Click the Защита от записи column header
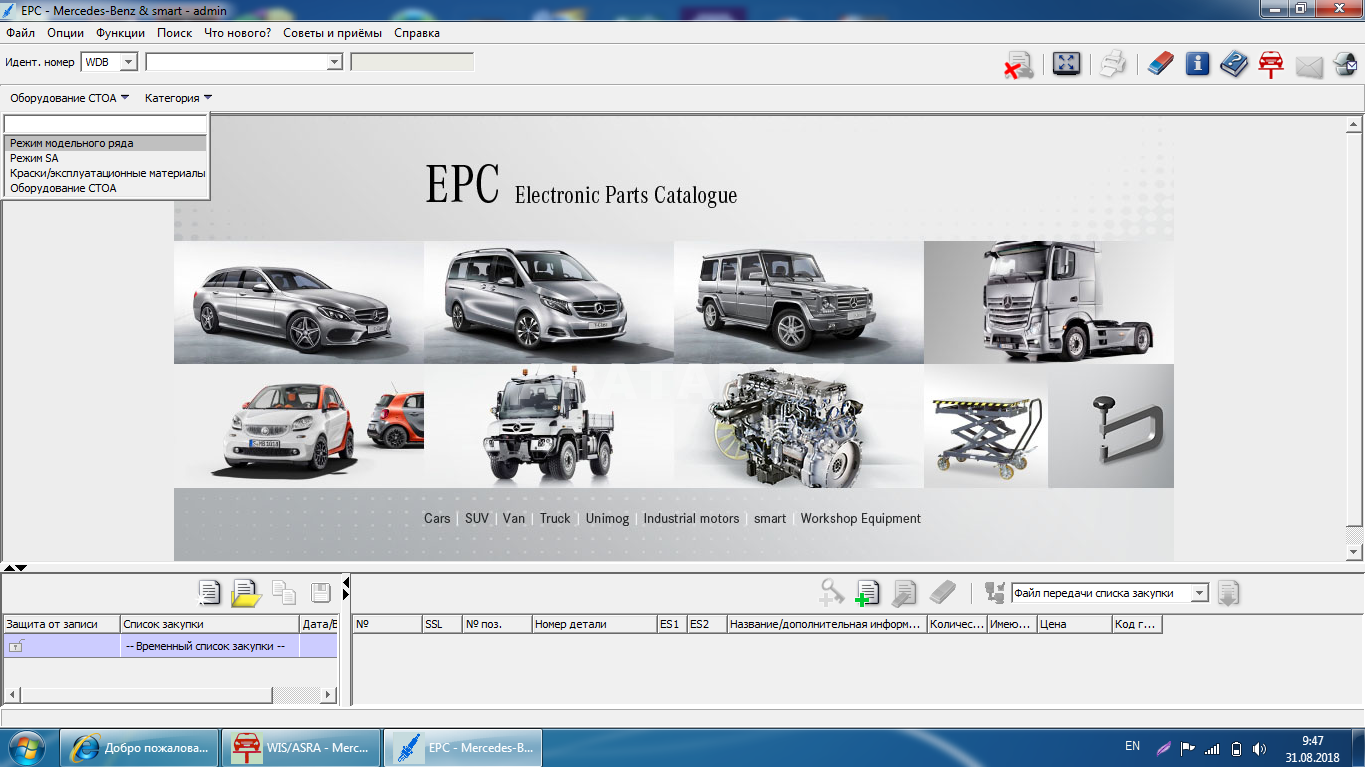The image size is (1365, 767). point(62,624)
